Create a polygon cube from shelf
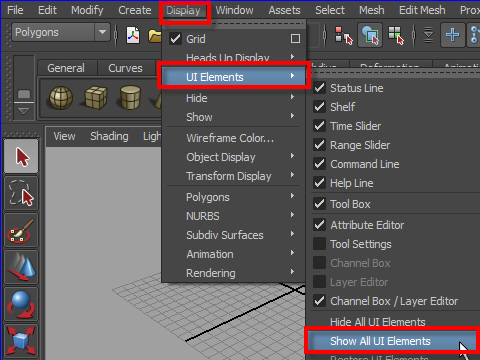Screen dimensions: 480x360 pyautogui.click(x=96, y=98)
